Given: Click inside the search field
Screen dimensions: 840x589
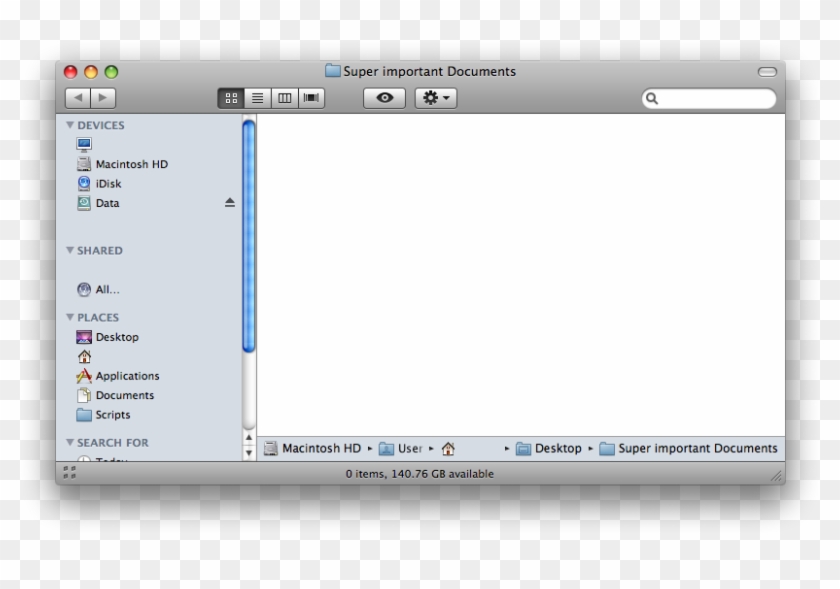Looking at the screenshot, I should coord(710,99).
